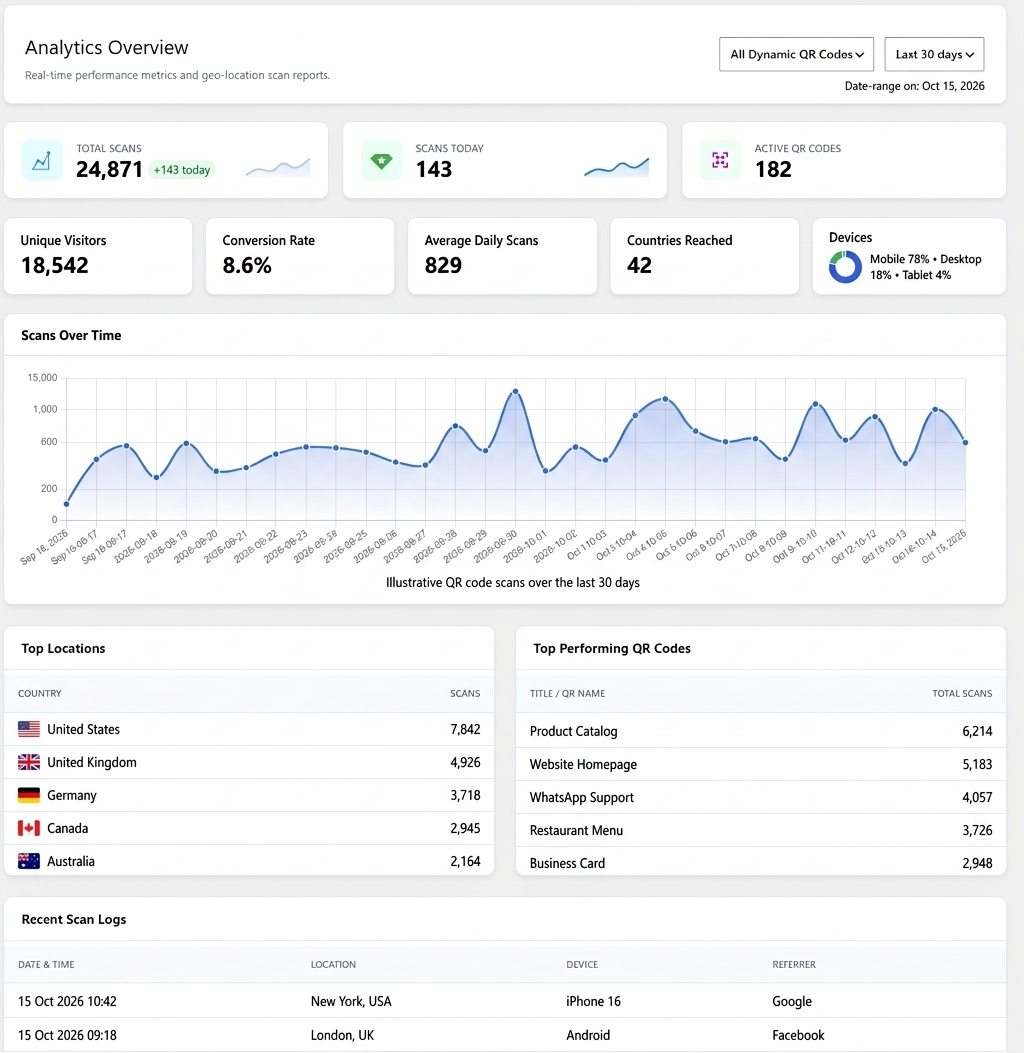The height and width of the screenshot is (1053, 1024).
Task: Click the Total Scans chart icon
Action: click(42, 161)
